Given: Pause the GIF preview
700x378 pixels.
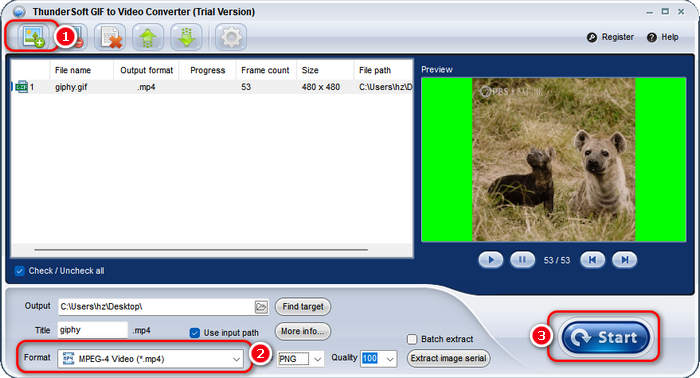Looking at the screenshot, I should [x=522, y=260].
